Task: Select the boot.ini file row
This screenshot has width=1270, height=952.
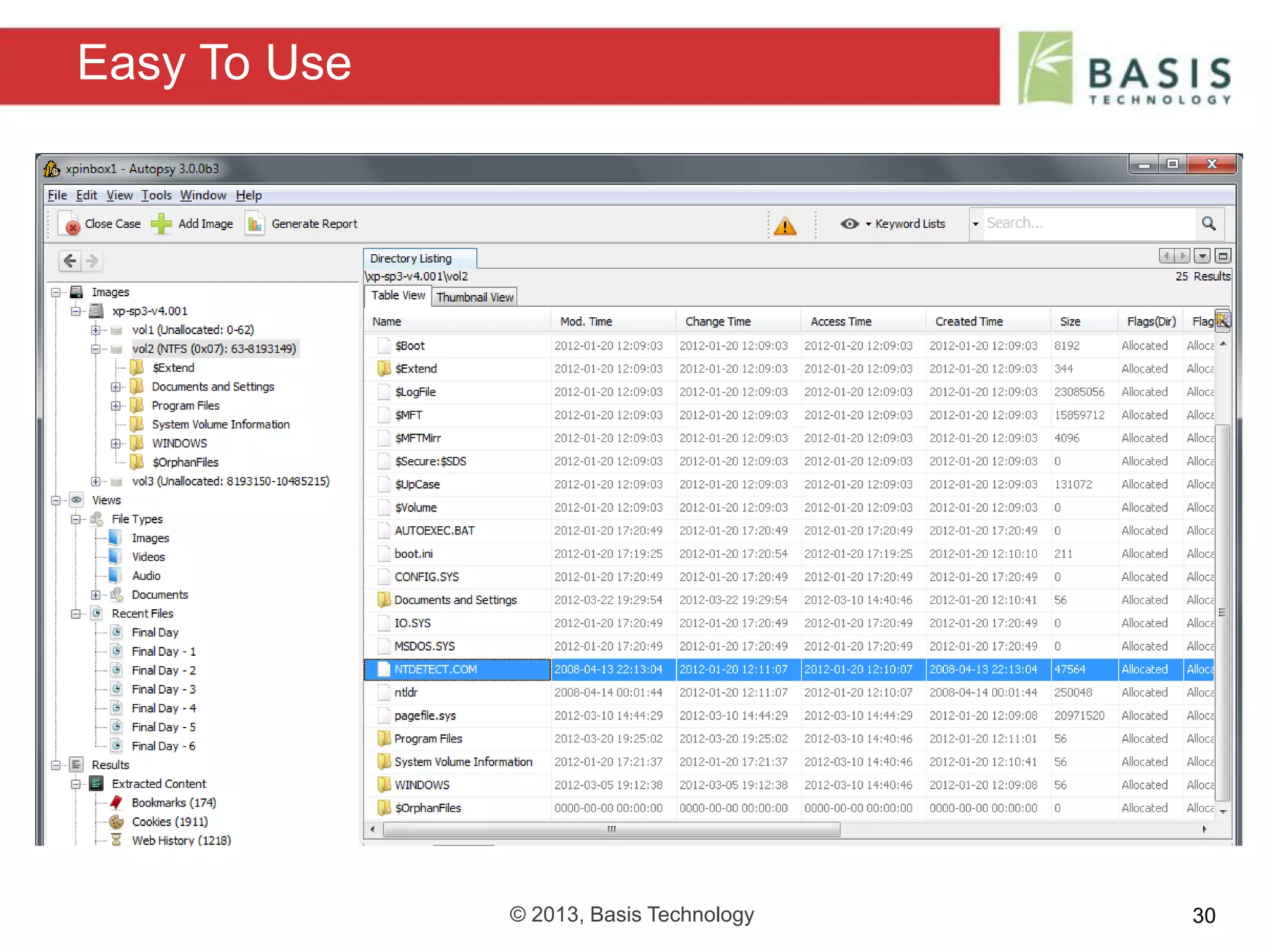Action: [x=789, y=553]
